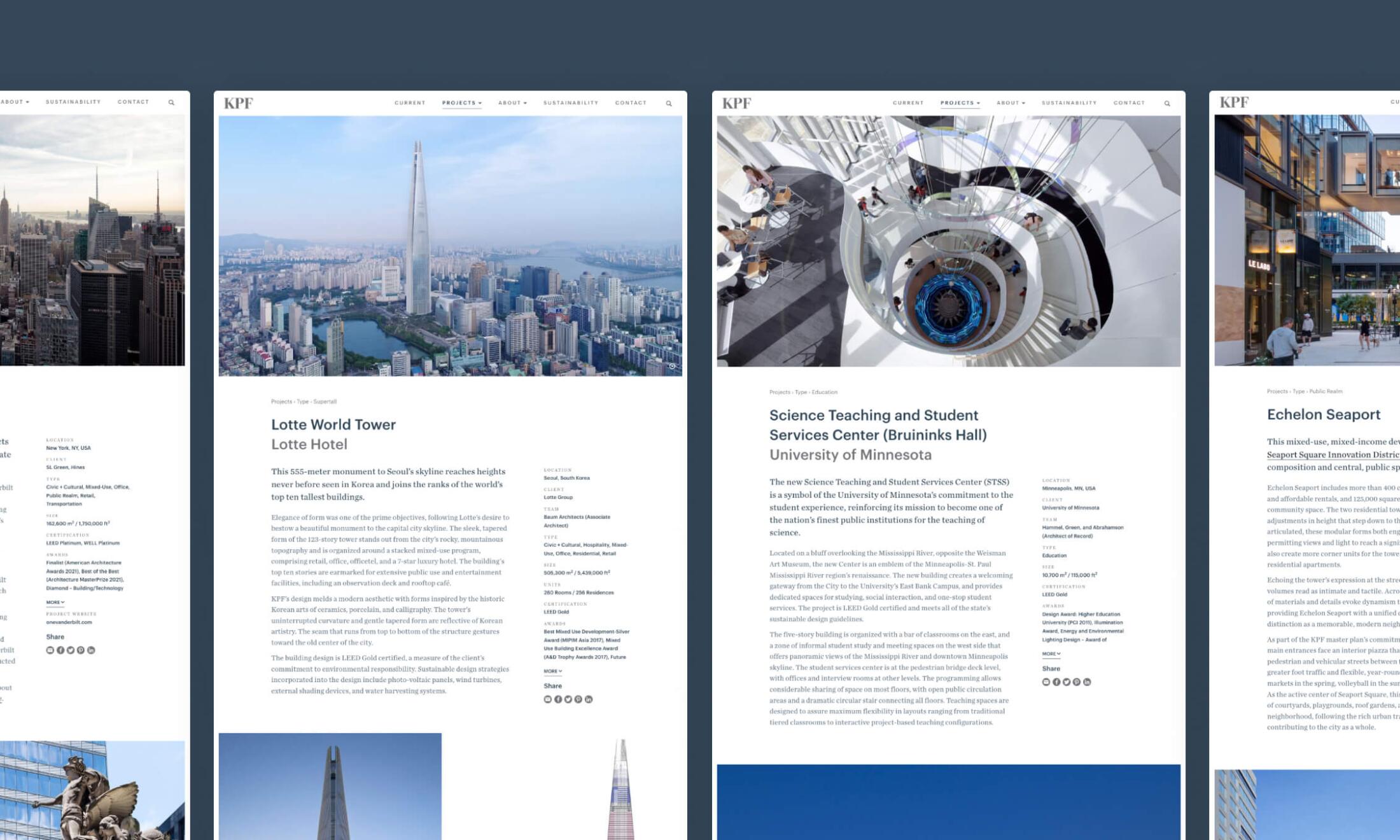The height and width of the screenshot is (840, 1400).
Task: Go to CURRENT on Science Teaching page
Action: pos(908,103)
